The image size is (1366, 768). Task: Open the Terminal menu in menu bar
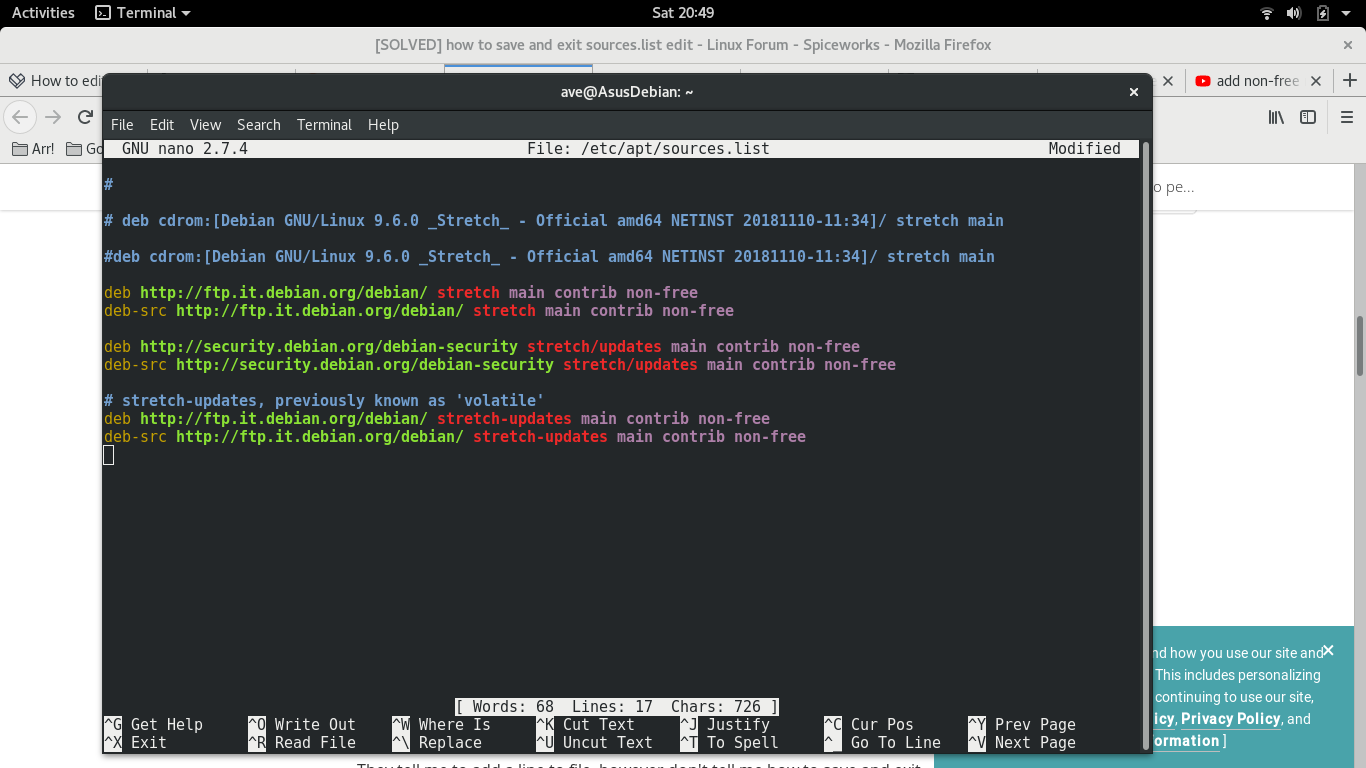324,125
